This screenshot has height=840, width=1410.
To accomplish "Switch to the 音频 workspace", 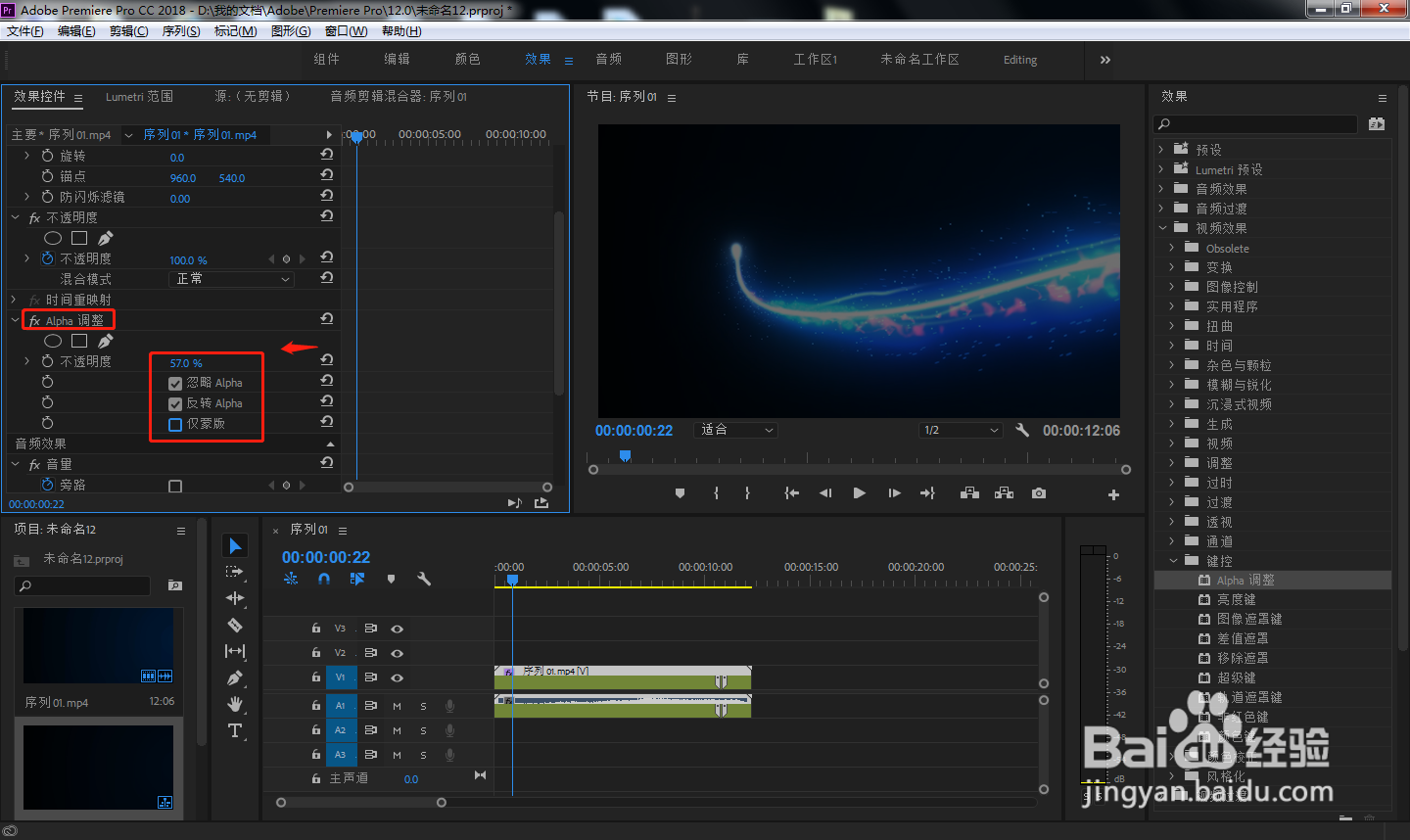I will [x=609, y=60].
